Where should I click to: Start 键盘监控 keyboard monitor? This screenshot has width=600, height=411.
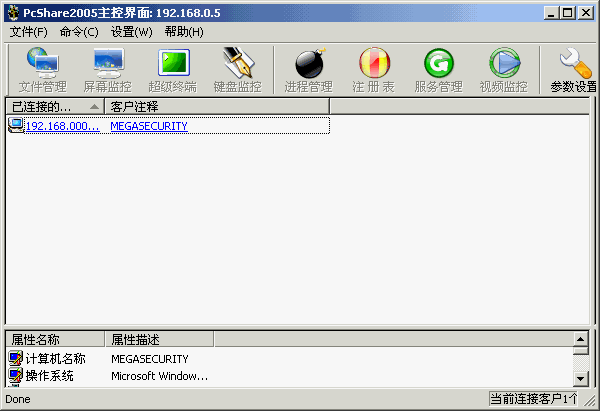click(x=237, y=70)
